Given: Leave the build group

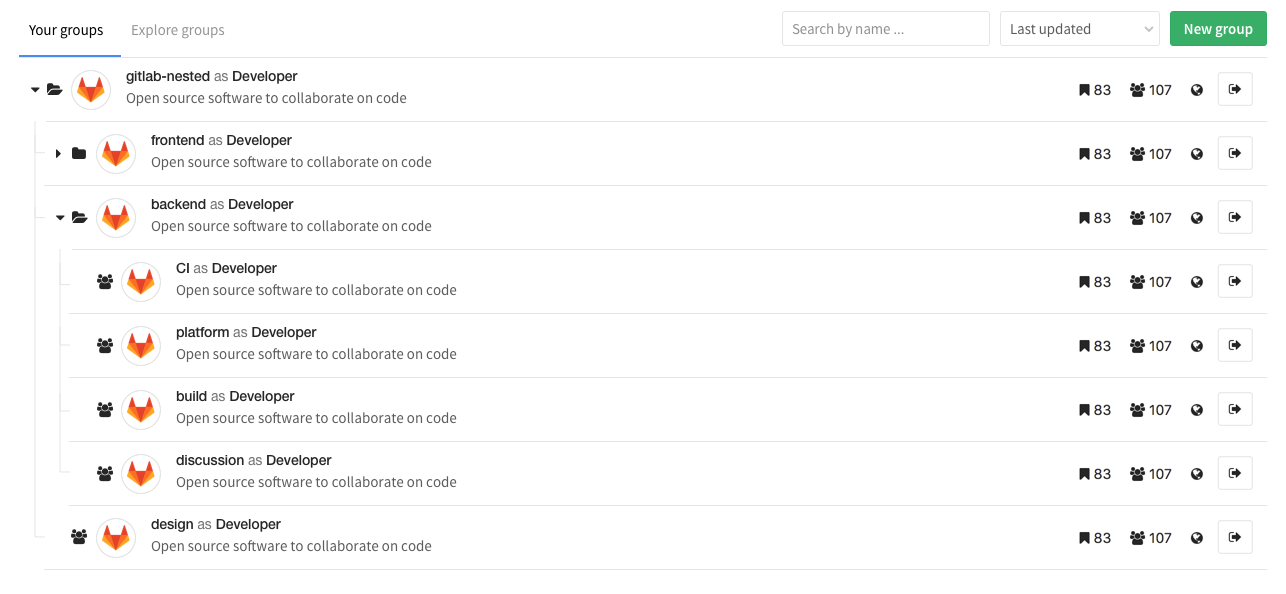Looking at the screenshot, I should tap(1235, 409).
